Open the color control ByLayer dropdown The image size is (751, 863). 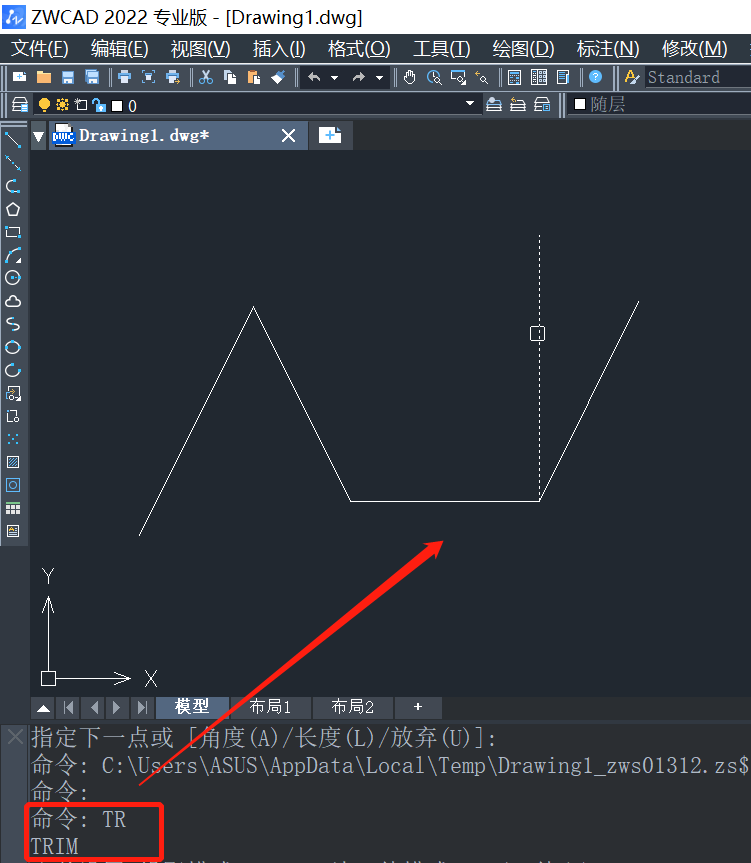click(660, 104)
